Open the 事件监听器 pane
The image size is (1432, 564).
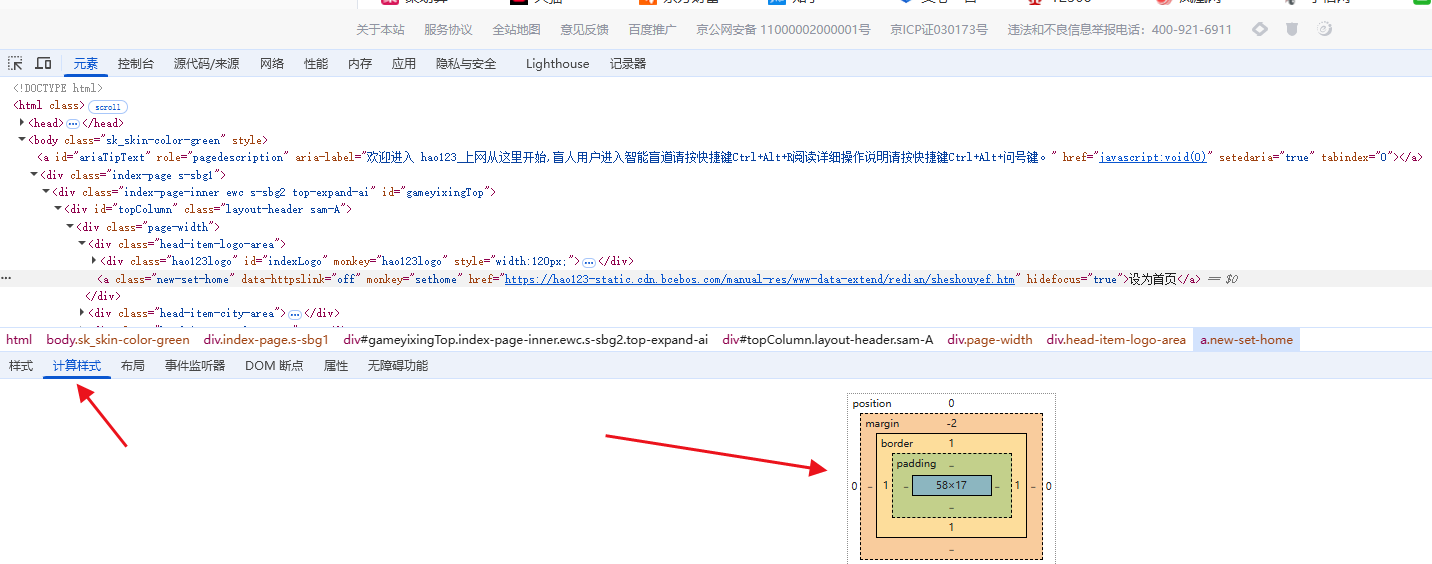[195, 366]
